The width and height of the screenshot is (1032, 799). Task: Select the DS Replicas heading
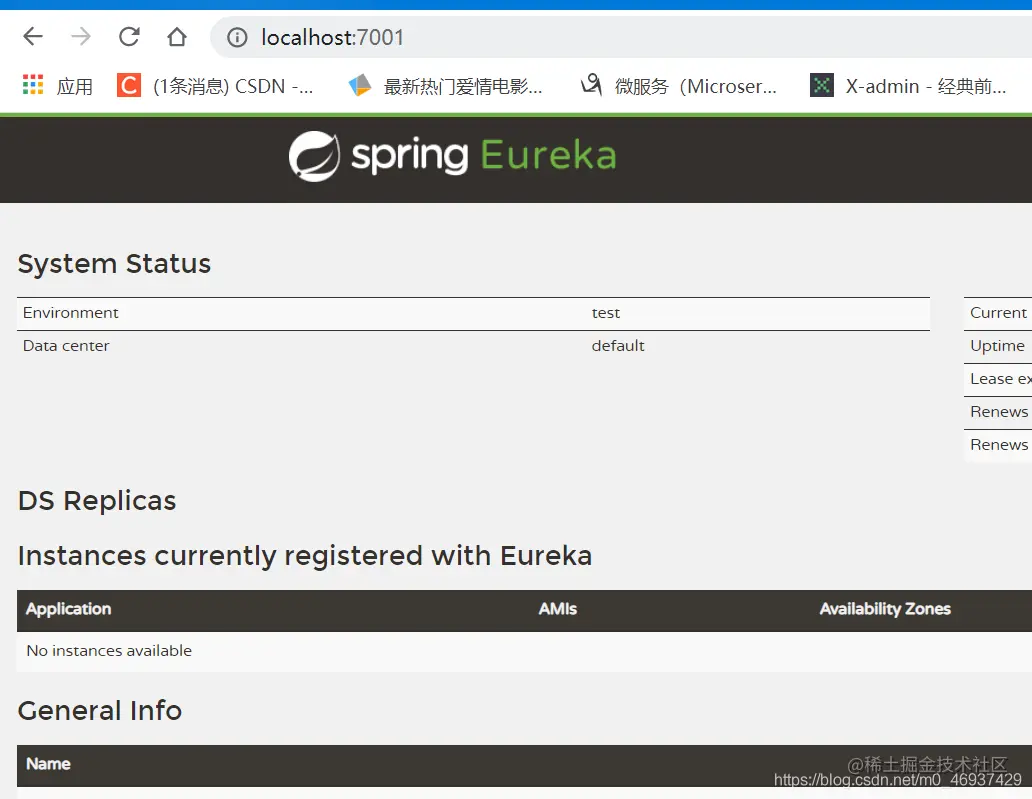(97, 501)
